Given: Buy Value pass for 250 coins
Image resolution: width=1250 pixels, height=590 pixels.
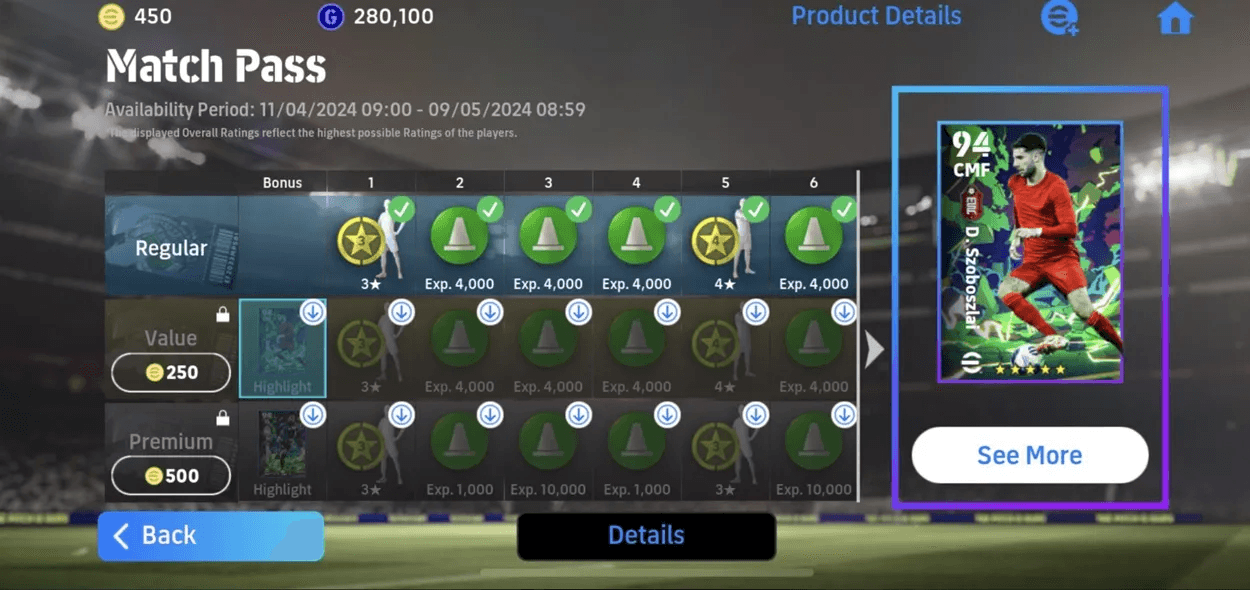Looking at the screenshot, I should tap(171, 372).
